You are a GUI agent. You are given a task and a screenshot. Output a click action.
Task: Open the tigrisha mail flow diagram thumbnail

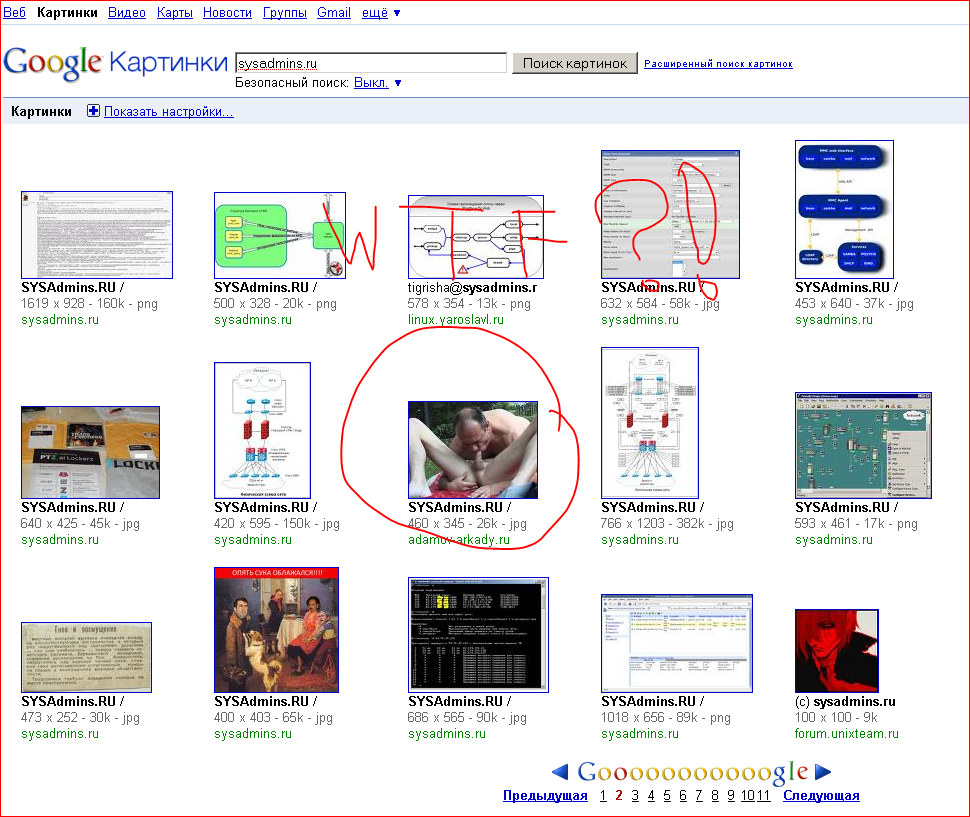[x=476, y=237]
